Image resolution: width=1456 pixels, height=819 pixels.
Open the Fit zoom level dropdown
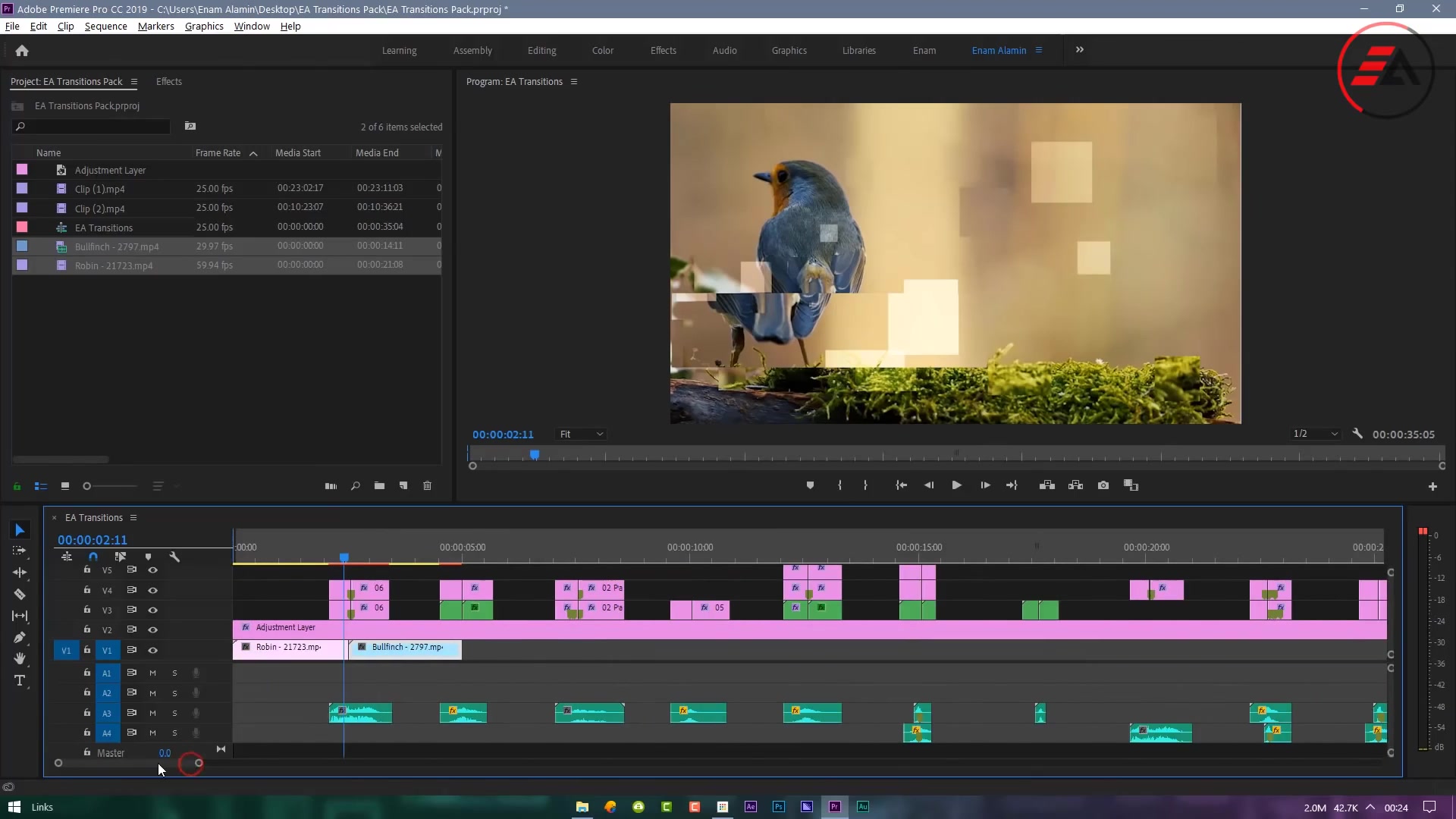coord(582,435)
